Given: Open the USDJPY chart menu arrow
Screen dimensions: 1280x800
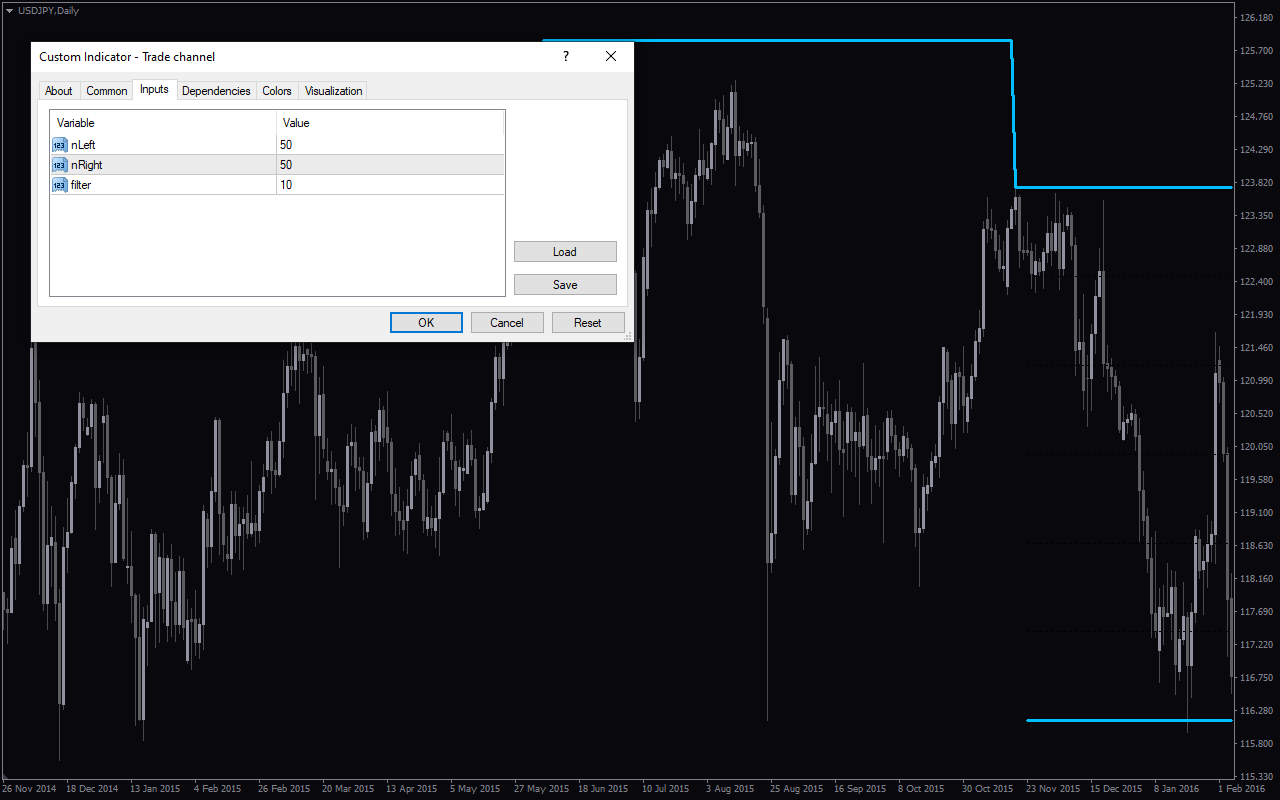Looking at the screenshot, I should pos(9,10).
